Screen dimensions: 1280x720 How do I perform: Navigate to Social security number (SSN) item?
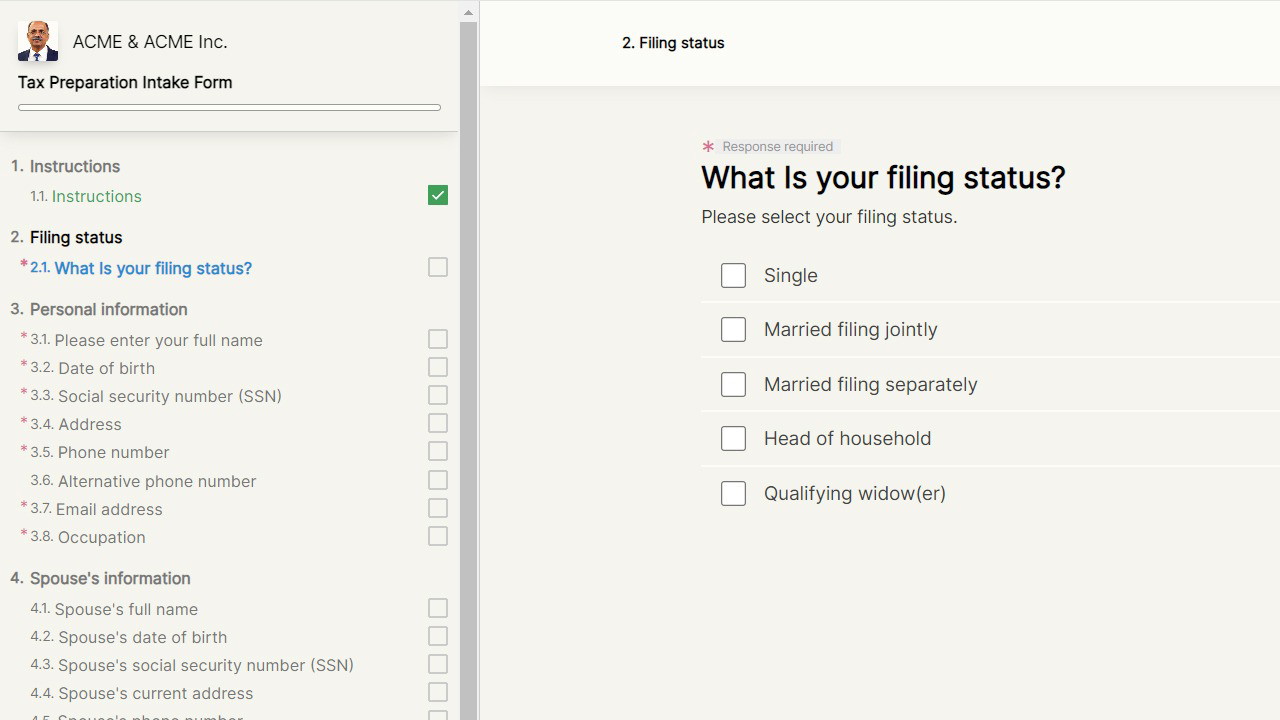(169, 396)
